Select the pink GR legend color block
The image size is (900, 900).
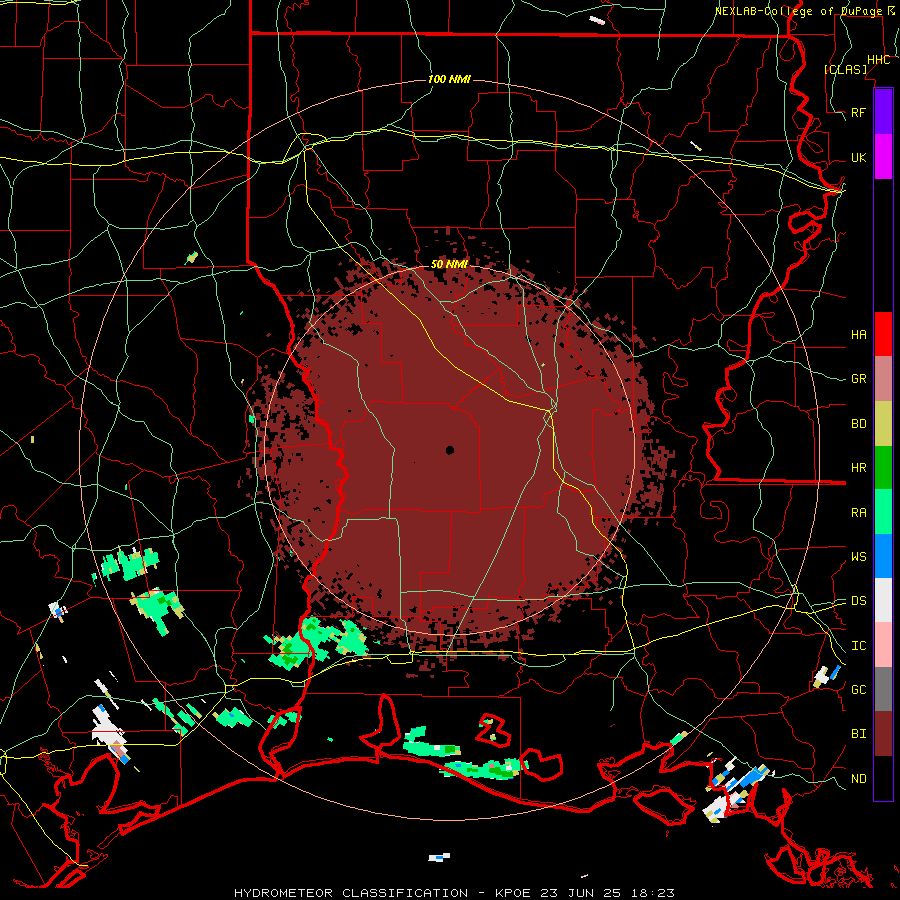pyautogui.click(x=883, y=379)
